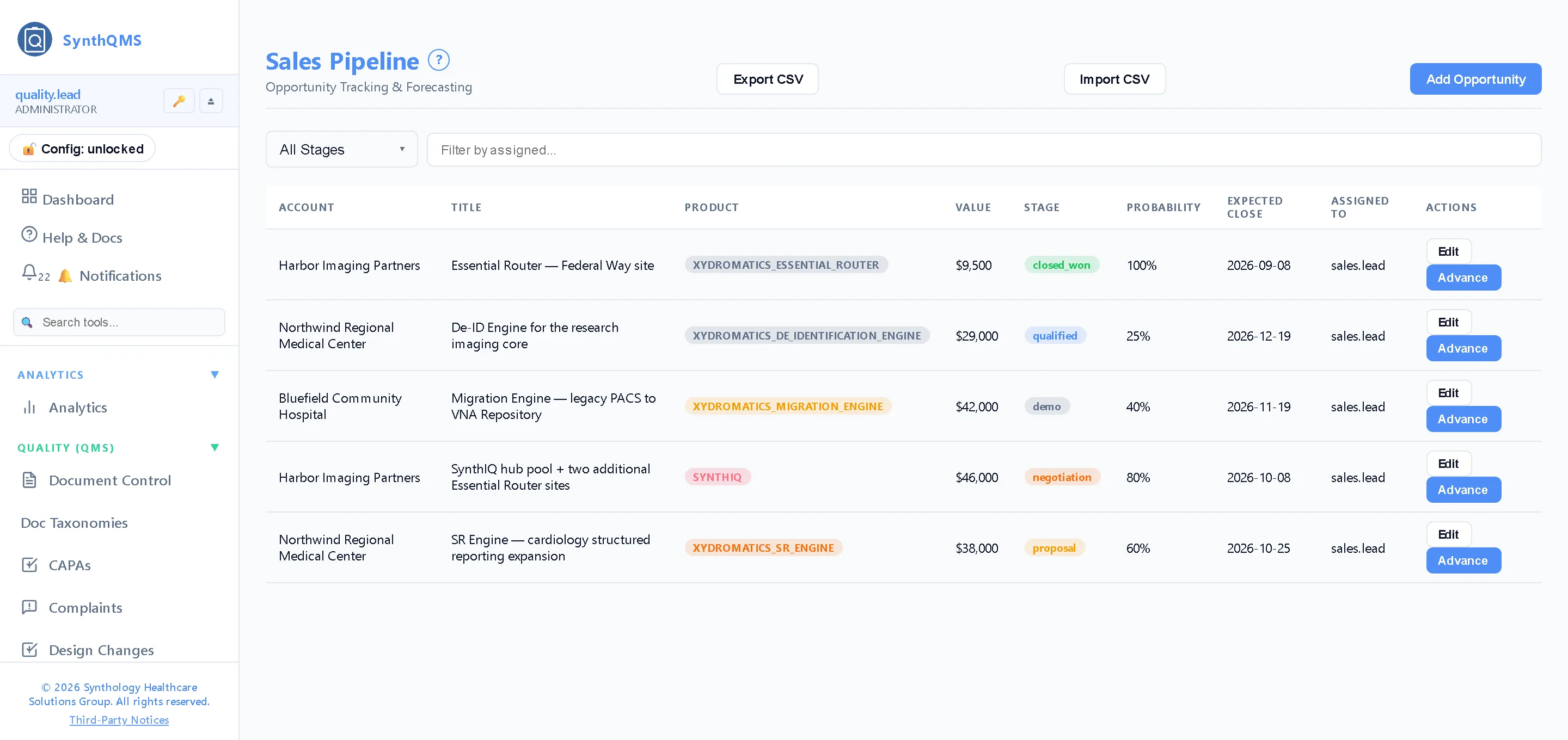Go to Analytics page
This screenshot has width=1568, height=740.
pyautogui.click(x=78, y=407)
